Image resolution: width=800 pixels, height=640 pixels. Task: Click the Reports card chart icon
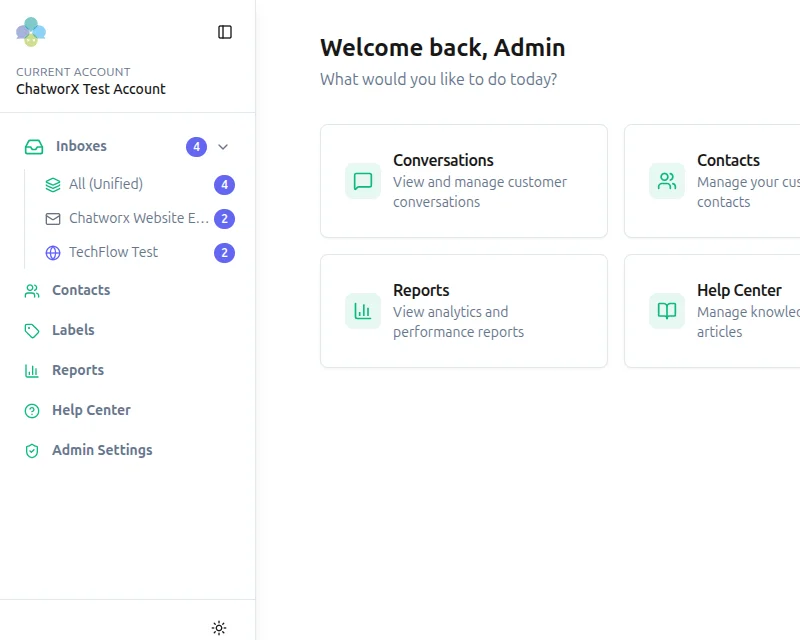(x=363, y=311)
